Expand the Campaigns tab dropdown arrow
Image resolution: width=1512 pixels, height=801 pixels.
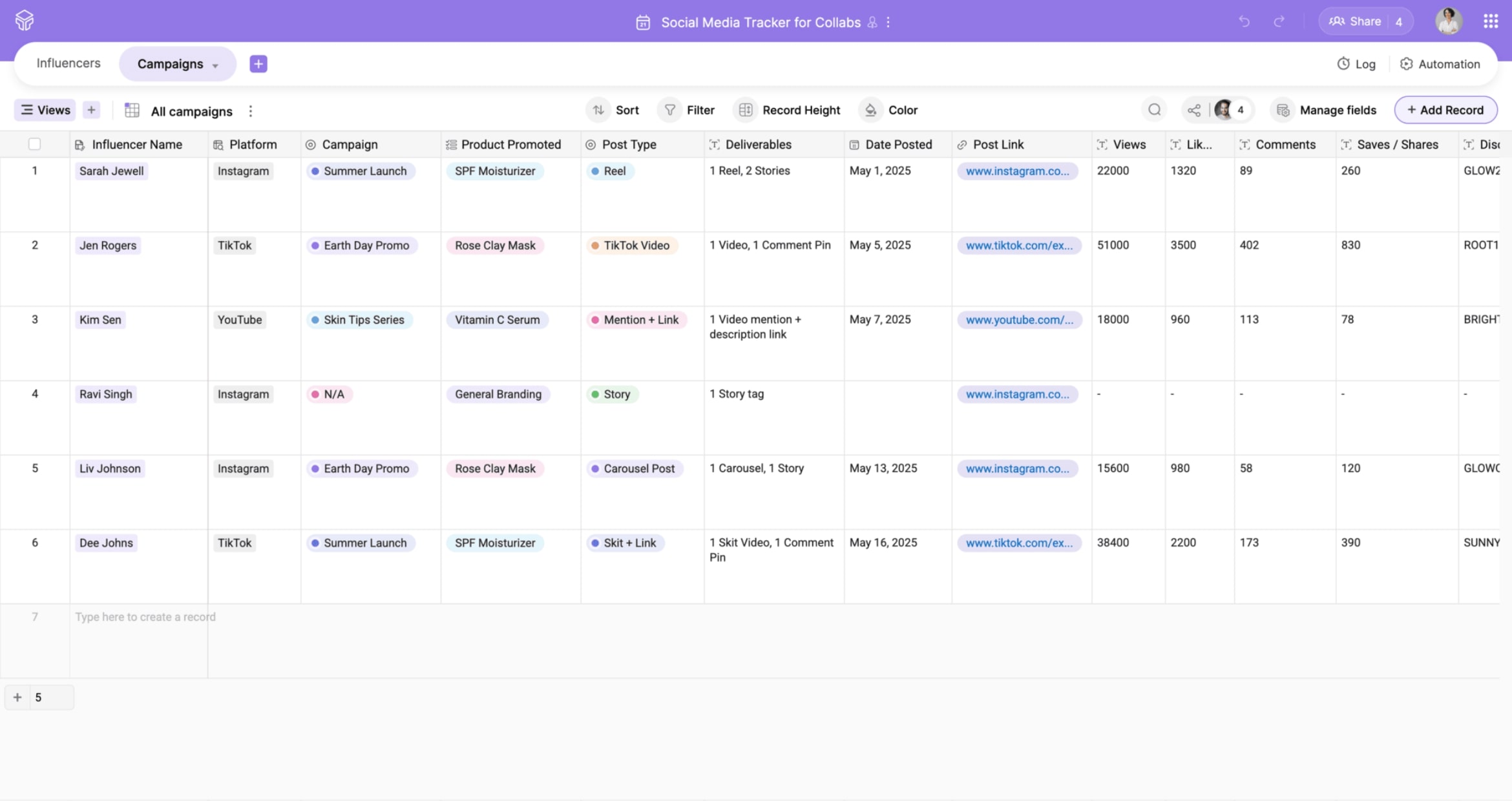(x=215, y=65)
